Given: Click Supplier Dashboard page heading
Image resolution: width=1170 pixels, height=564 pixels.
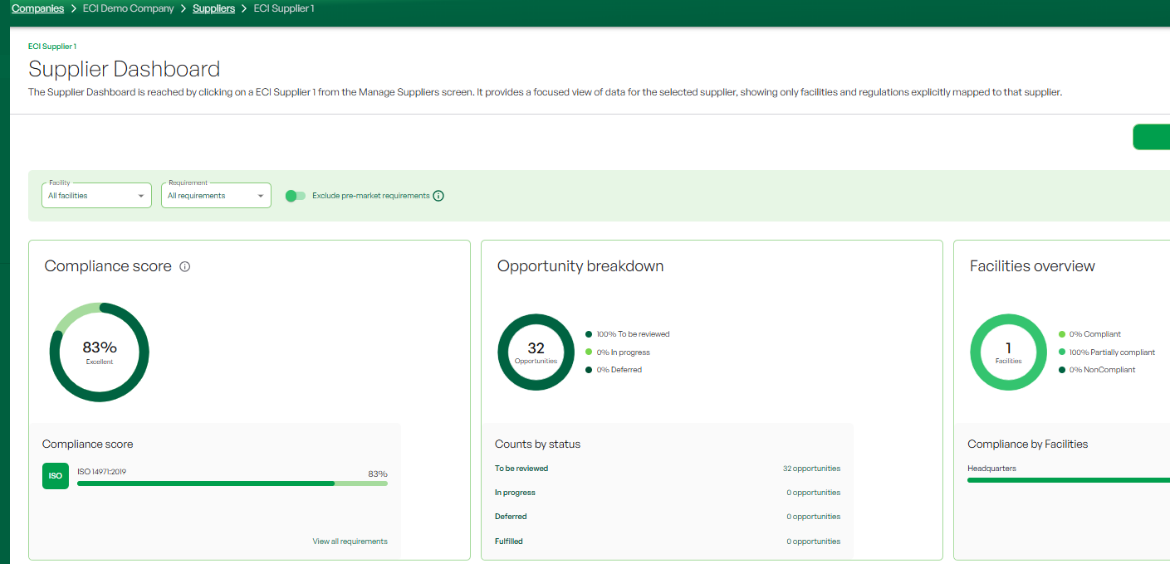Looking at the screenshot, I should pyautogui.click(x=124, y=69).
